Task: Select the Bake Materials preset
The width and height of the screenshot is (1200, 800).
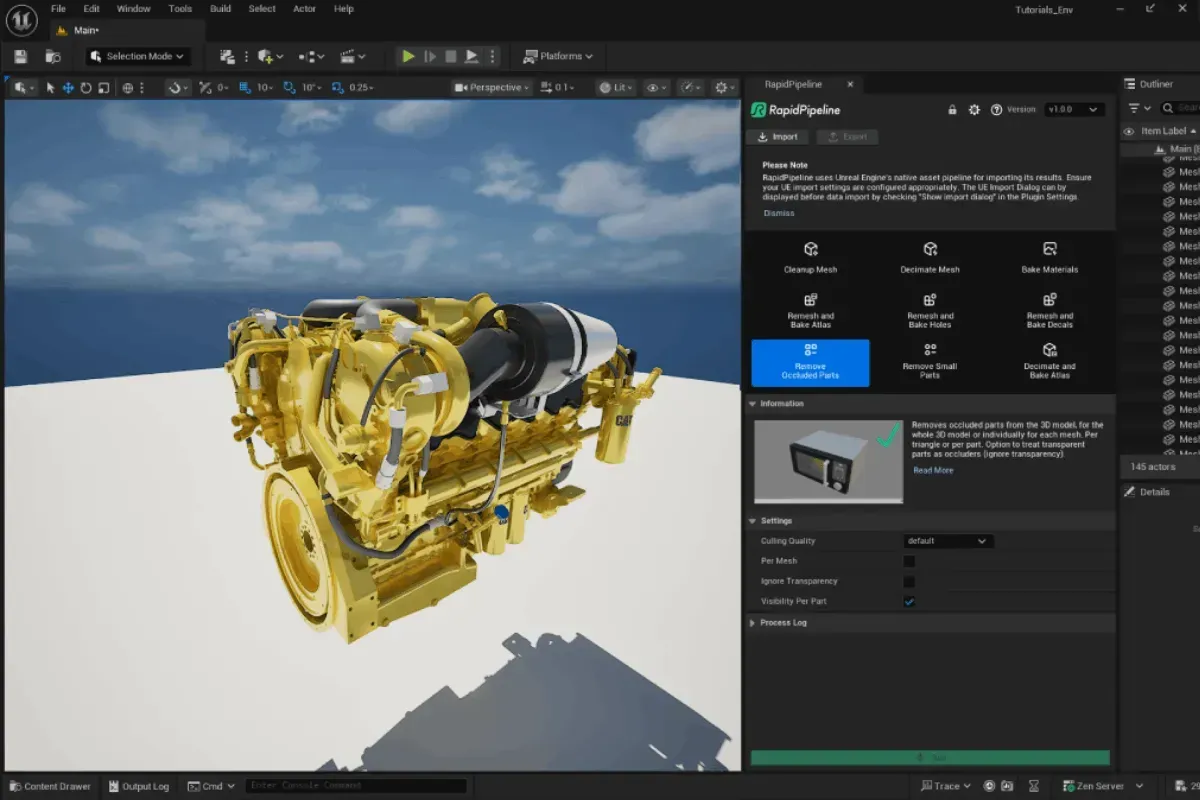Action: pyautogui.click(x=1050, y=257)
